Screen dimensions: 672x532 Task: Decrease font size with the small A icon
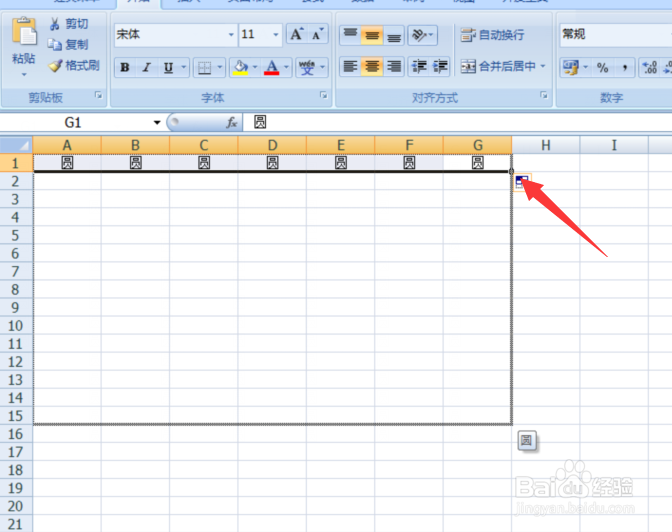click(x=318, y=34)
